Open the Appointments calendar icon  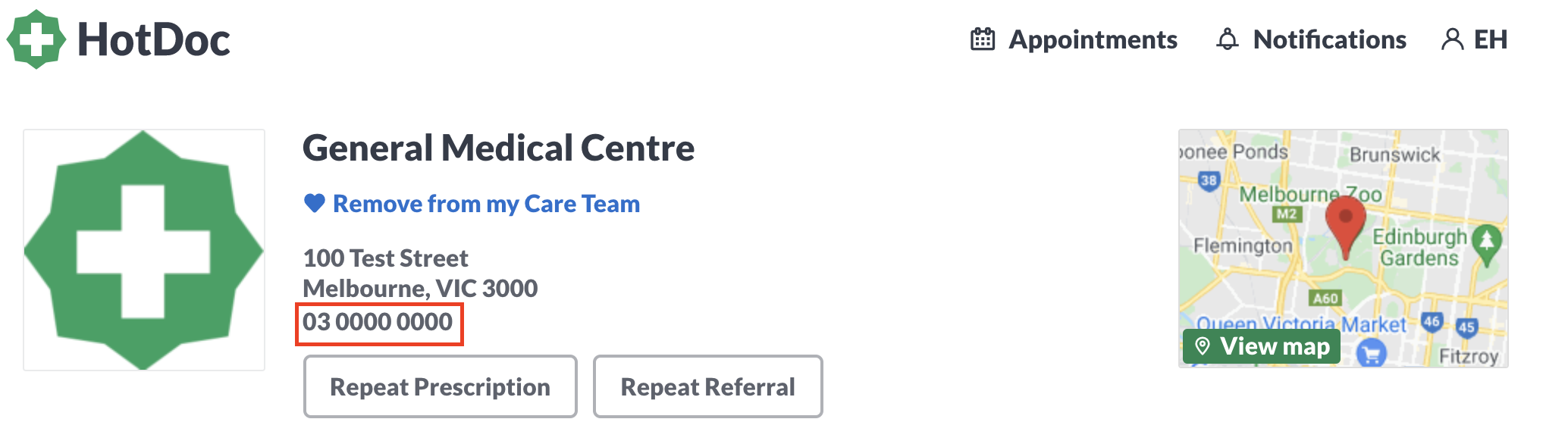click(x=983, y=39)
